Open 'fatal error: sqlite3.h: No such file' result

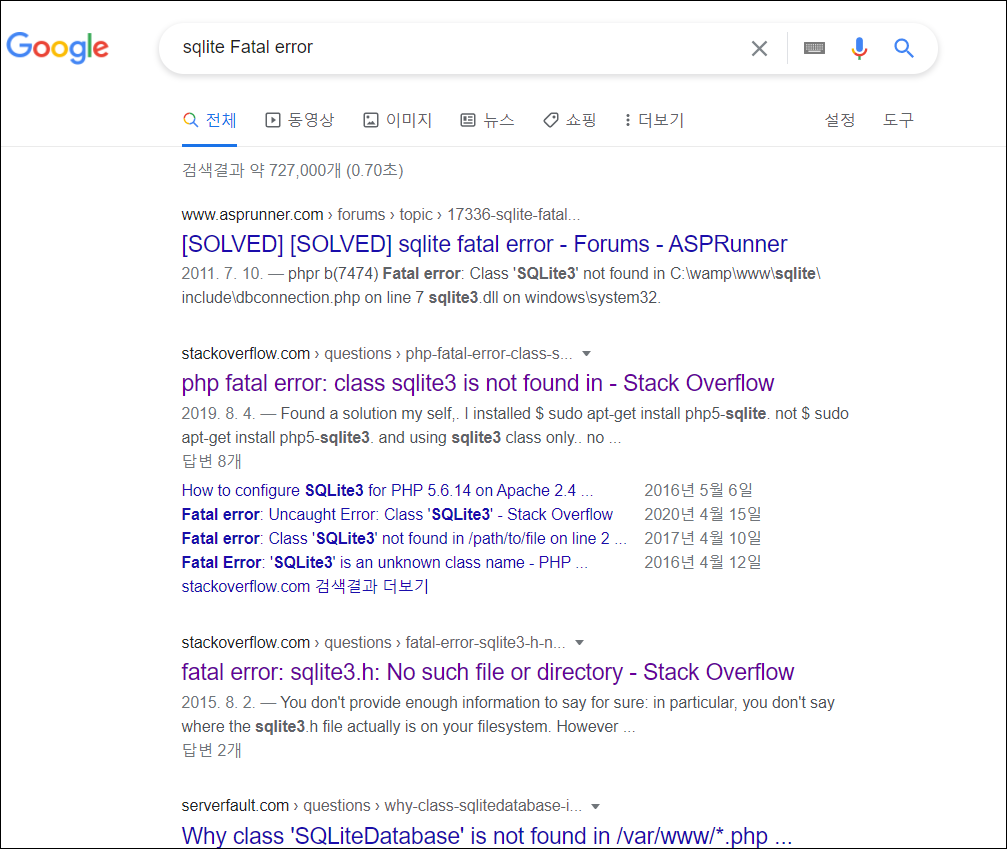(487, 672)
